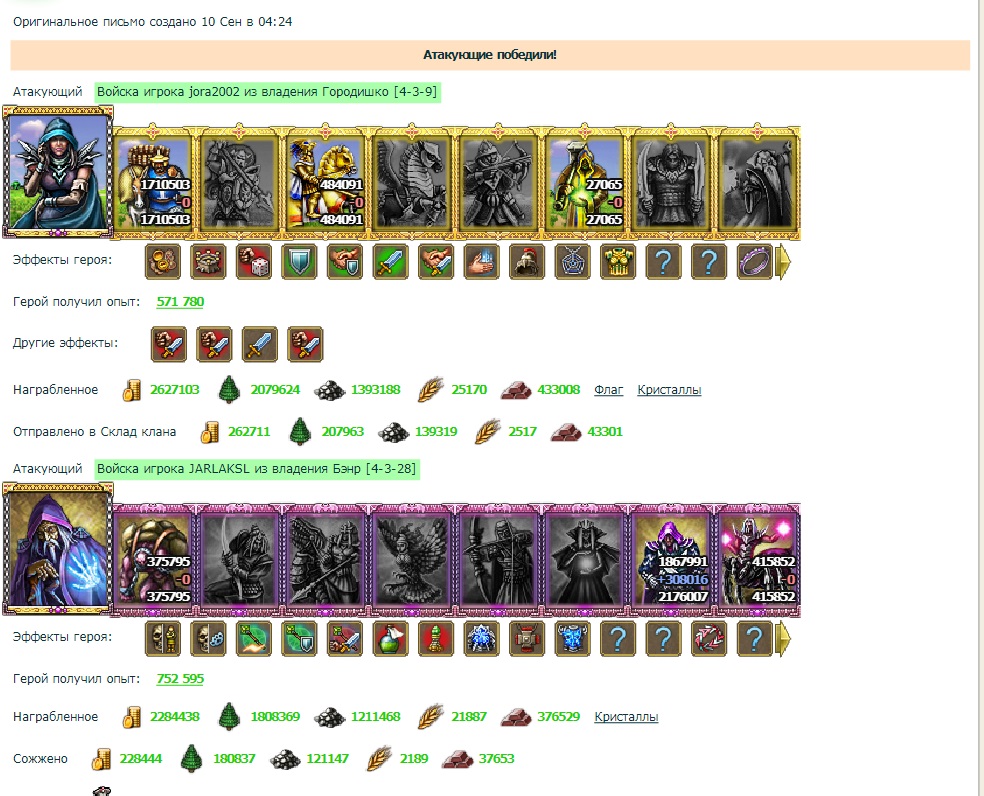Click the golden armor hero effect icon
Viewport: 984px width, 796px height.
(618, 261)
